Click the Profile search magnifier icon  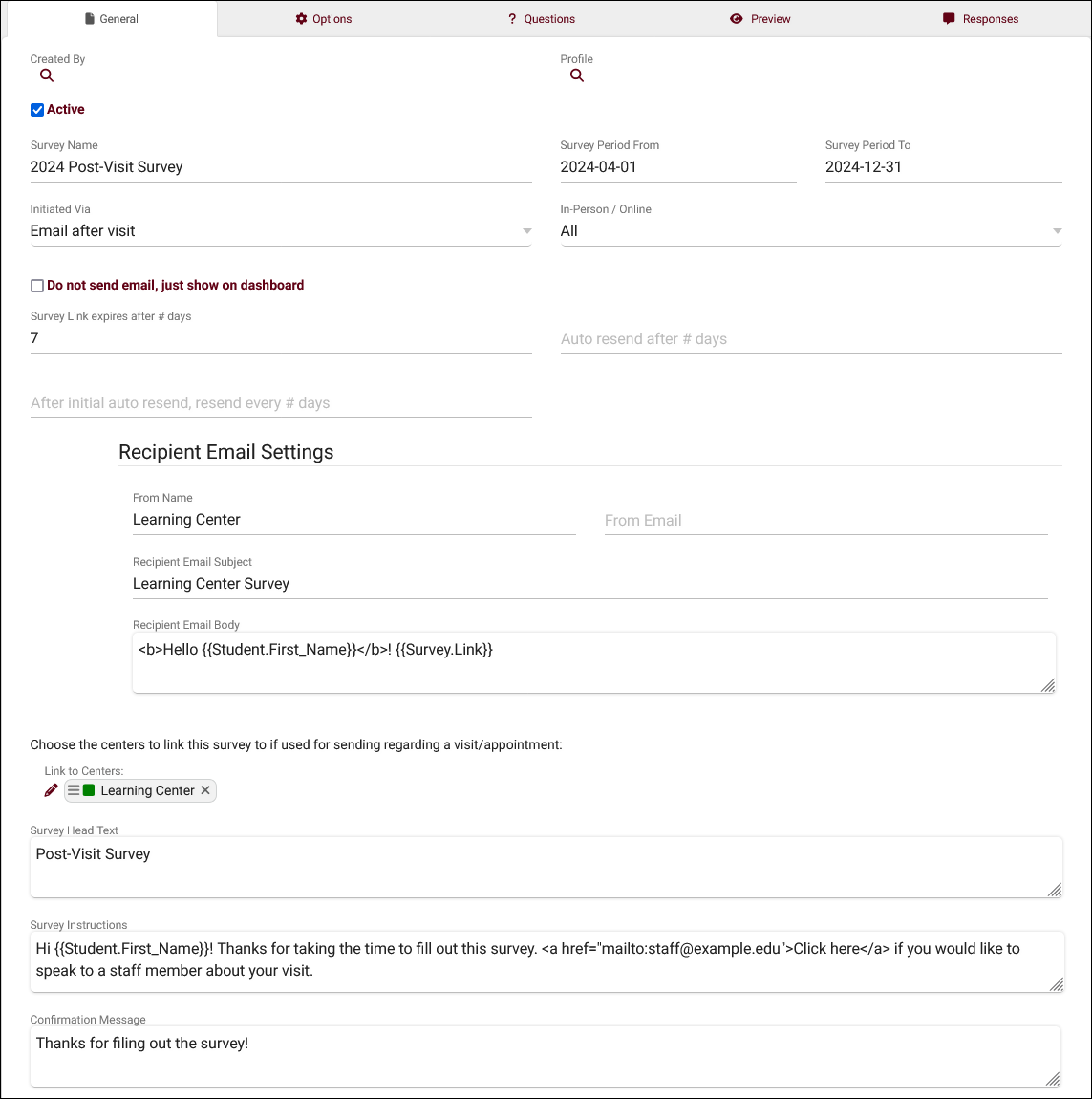(x=577, y=75)
